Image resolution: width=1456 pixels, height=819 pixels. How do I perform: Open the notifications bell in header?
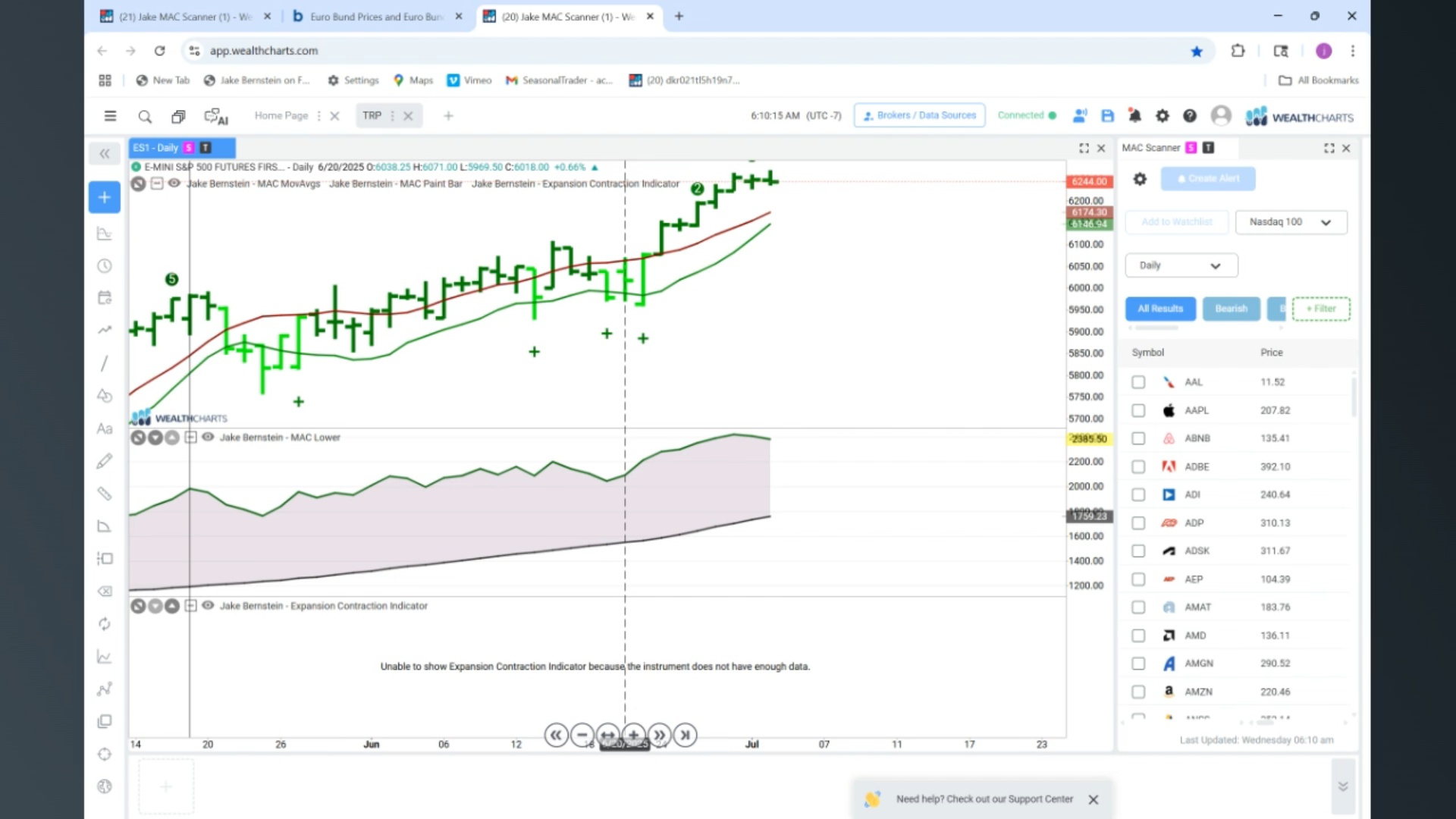(1134, 116)
